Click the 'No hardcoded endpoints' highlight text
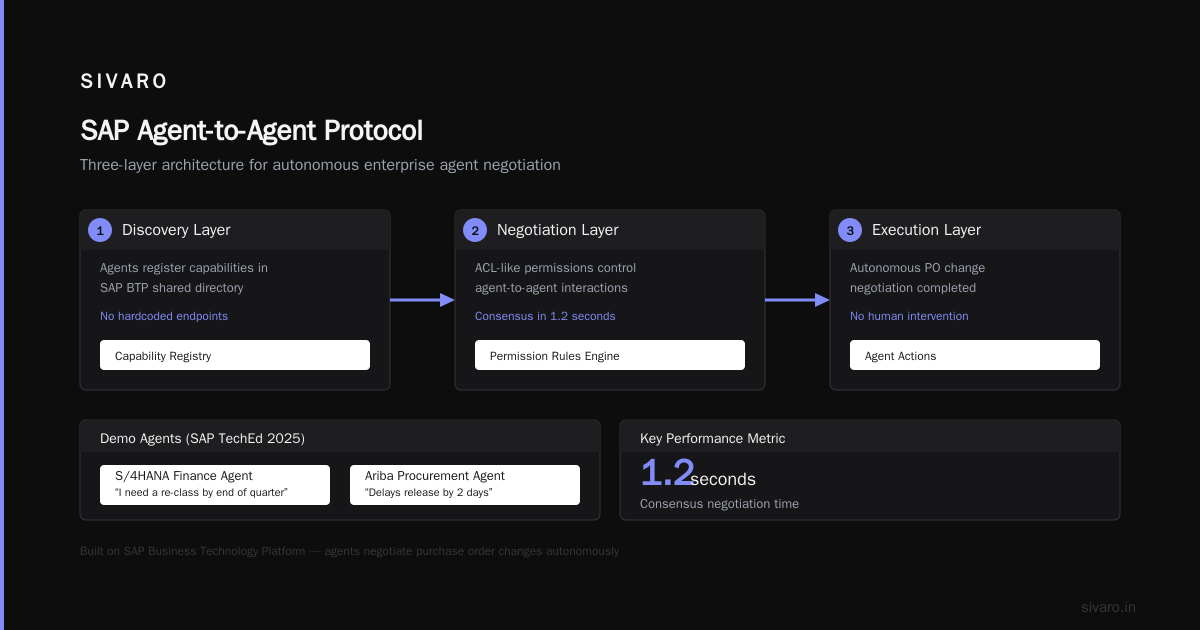The image size is (1200, 630). [164, 316]
